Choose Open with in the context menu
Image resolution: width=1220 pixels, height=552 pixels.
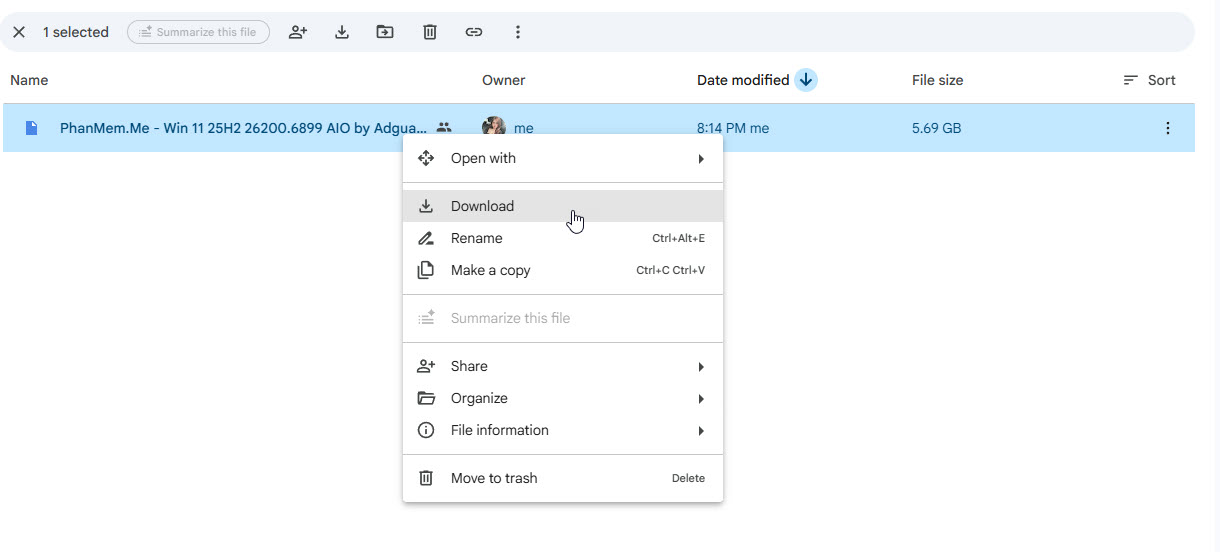pyautogui.click(x=563, y=158)
